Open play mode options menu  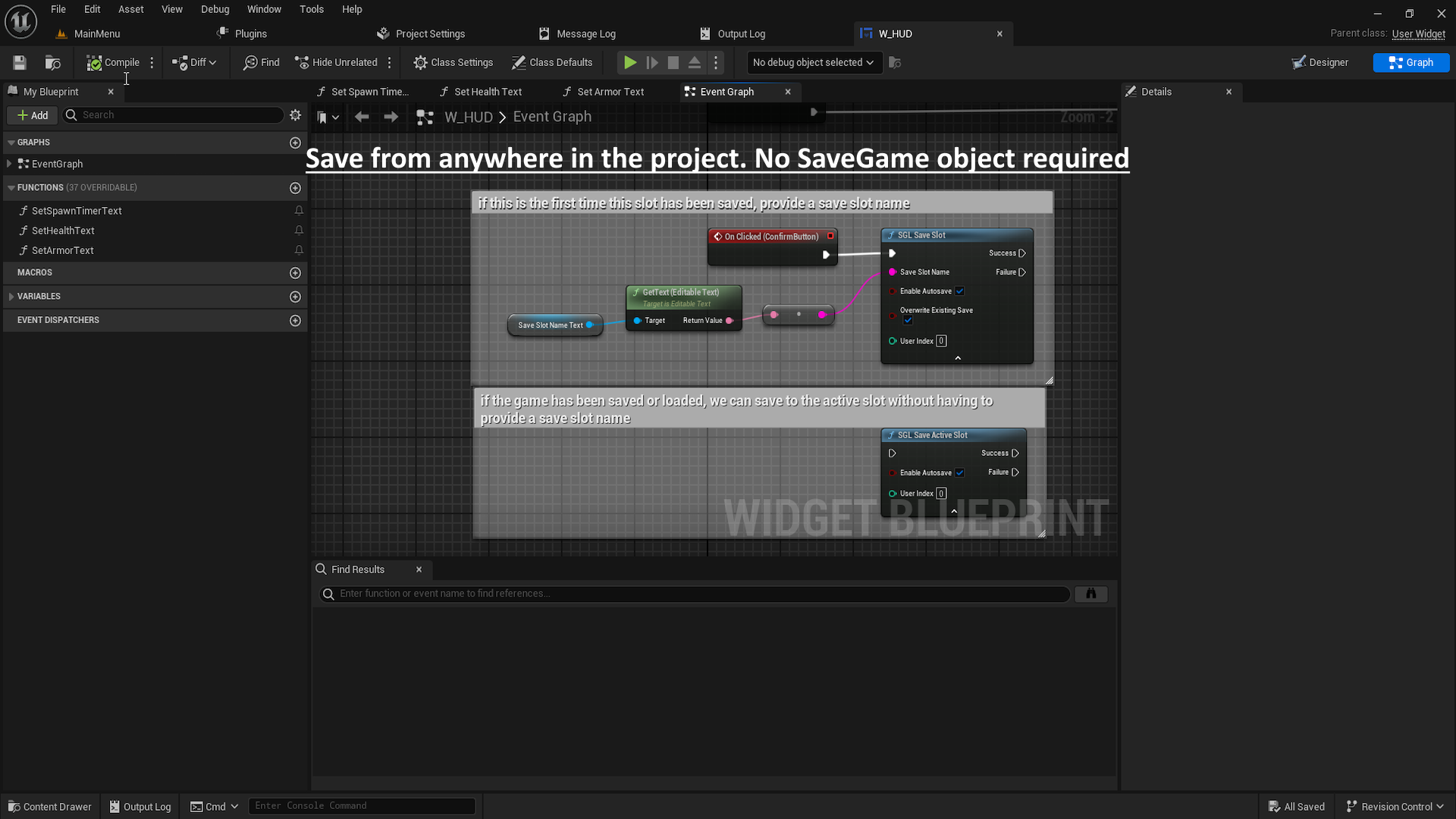[716, 63]
